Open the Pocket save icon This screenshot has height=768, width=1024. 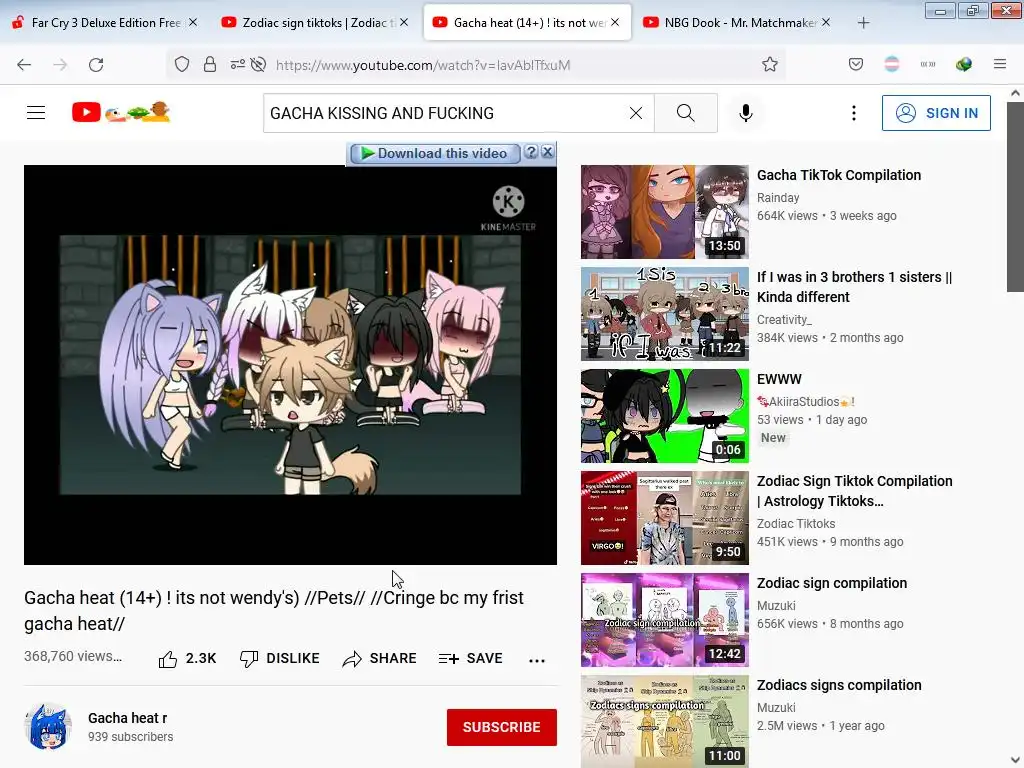pos(856,65)
